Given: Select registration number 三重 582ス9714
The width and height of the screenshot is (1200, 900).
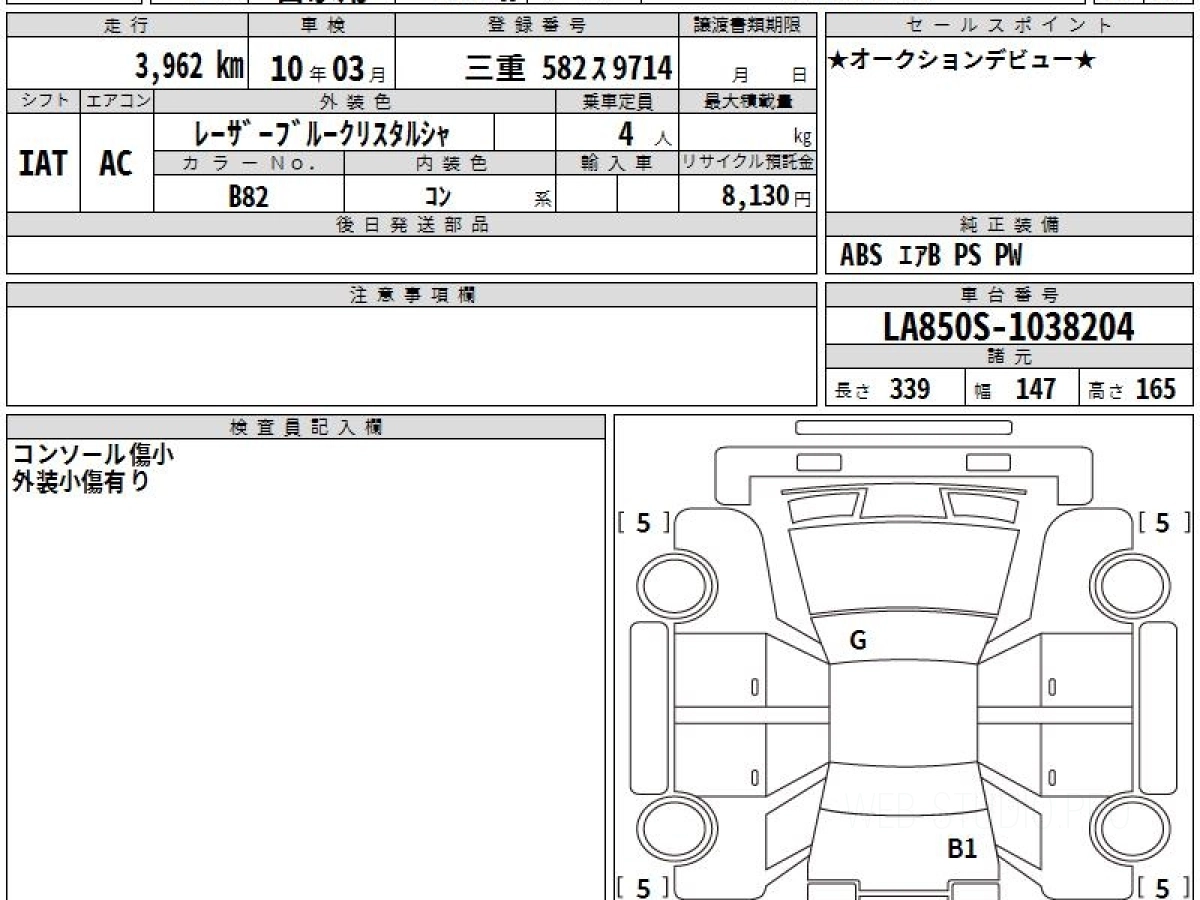Looking at the screenshot, I should (x=569, y=68).
